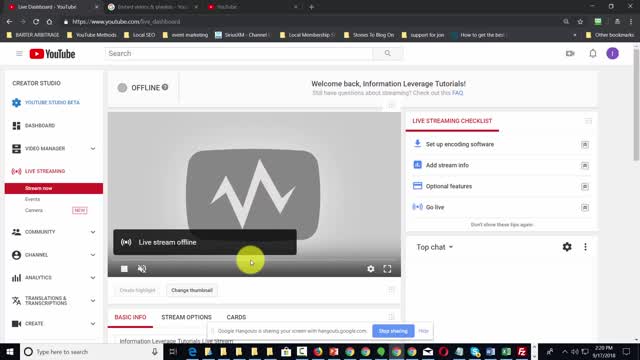
Task: Click the player progress bar
Action: coord(254,260)
